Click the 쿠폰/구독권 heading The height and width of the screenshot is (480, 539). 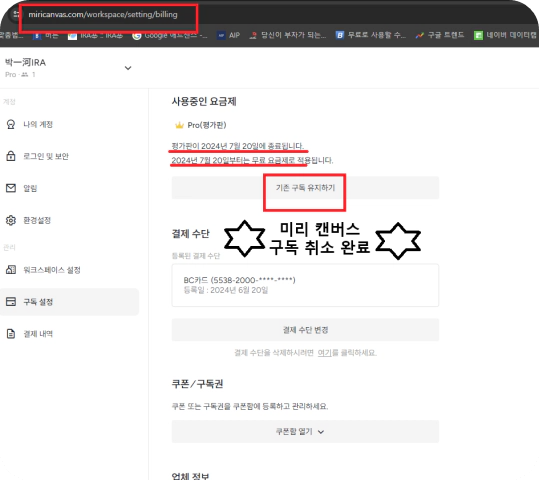pos(197,384)
